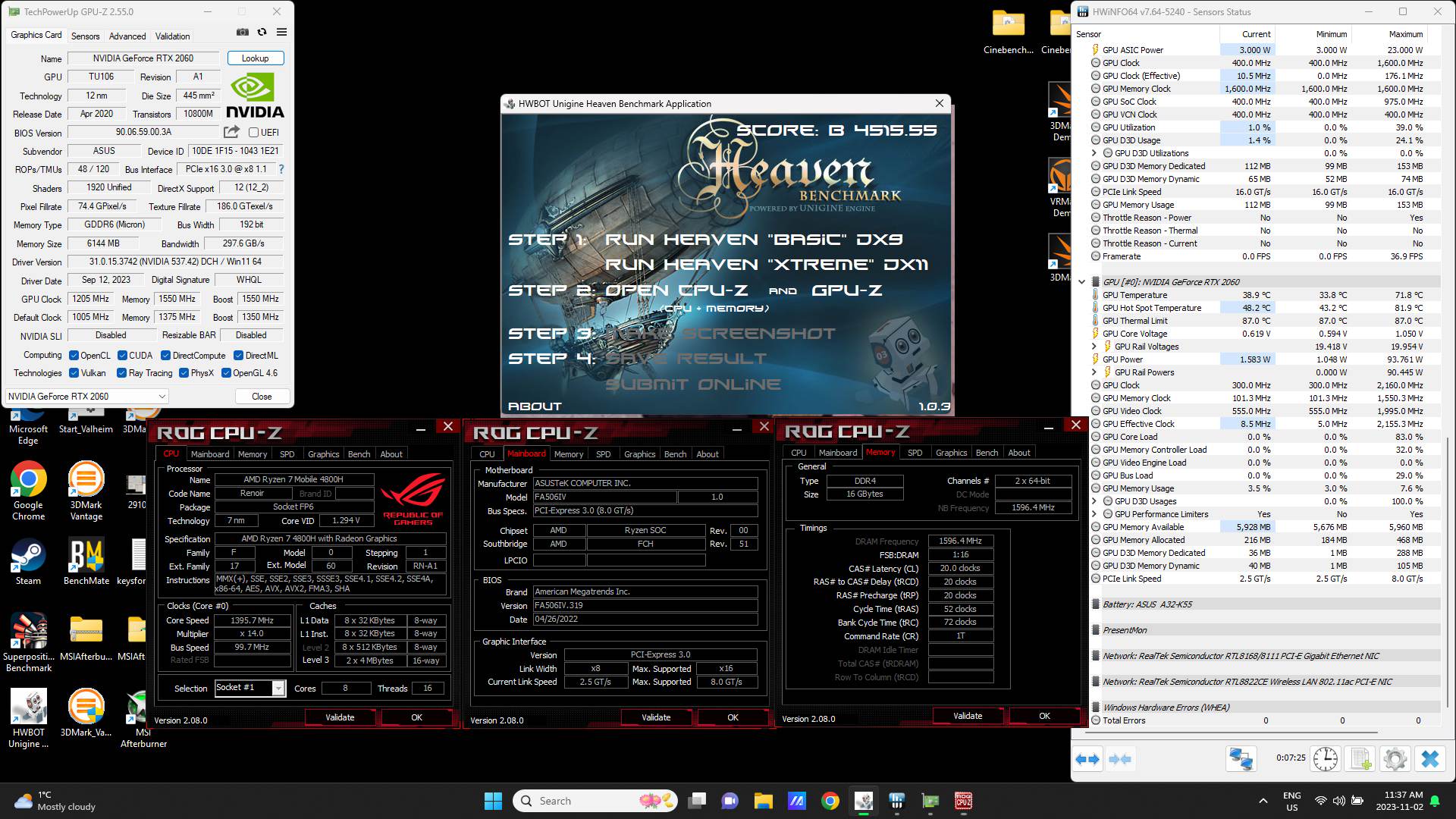Open Socket #1 selection dropdown in CPU-Z
Screen dimensions: 1456x819
click(249, 688)
